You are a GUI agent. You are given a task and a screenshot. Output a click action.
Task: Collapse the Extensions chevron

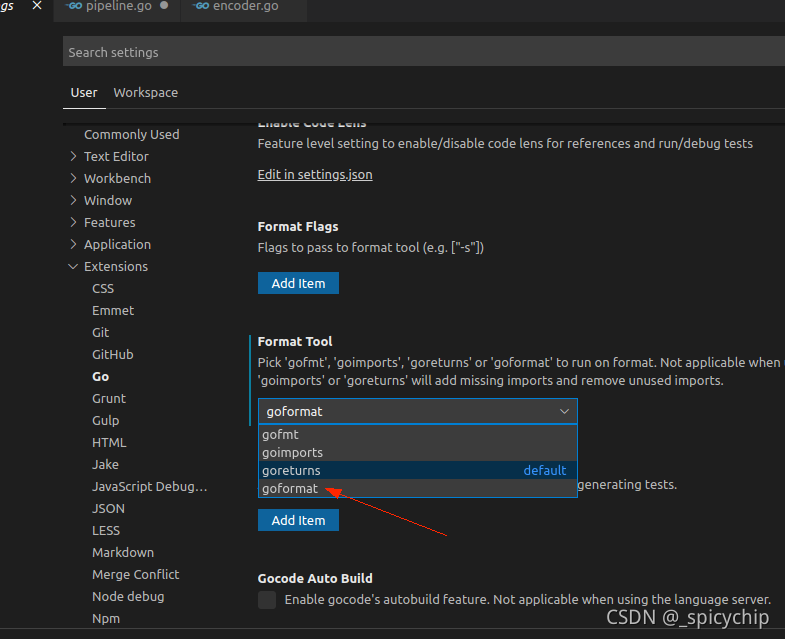click(x=73, y=266)
